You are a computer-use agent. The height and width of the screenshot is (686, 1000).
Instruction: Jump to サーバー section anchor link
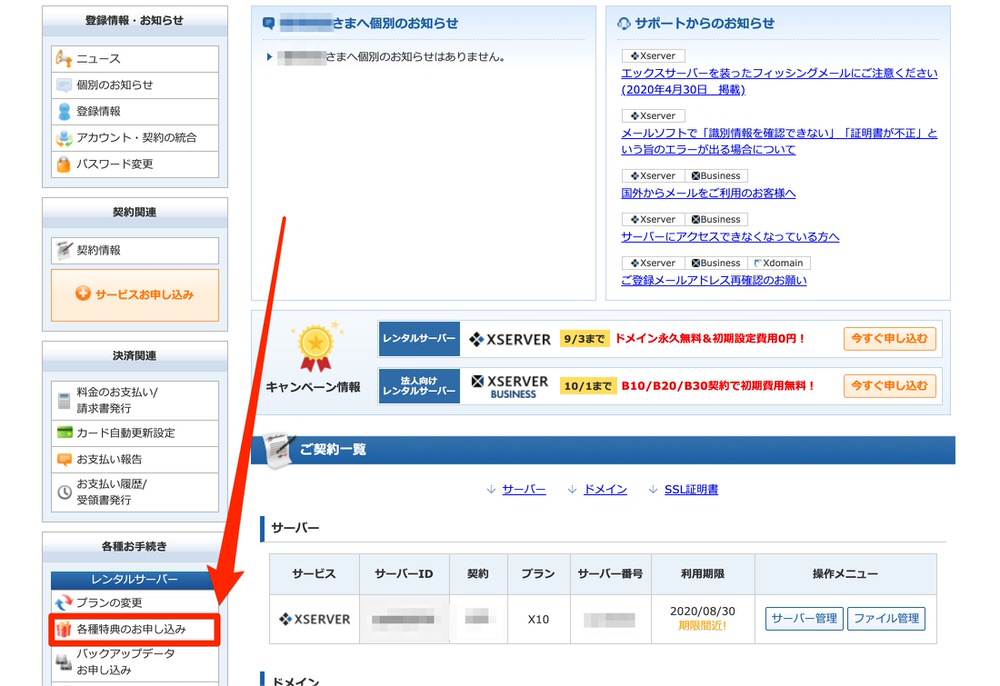pyautogui.click(x=524, y=489)
